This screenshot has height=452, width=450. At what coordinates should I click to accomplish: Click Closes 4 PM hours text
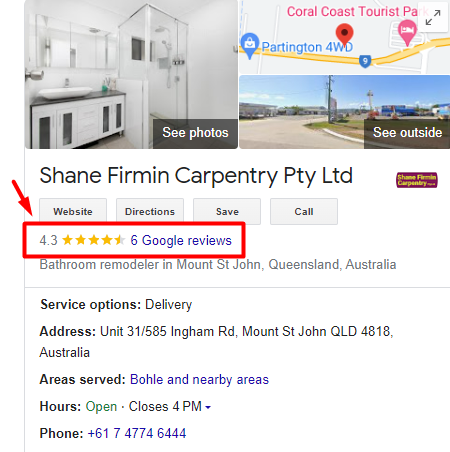point(165,407)
